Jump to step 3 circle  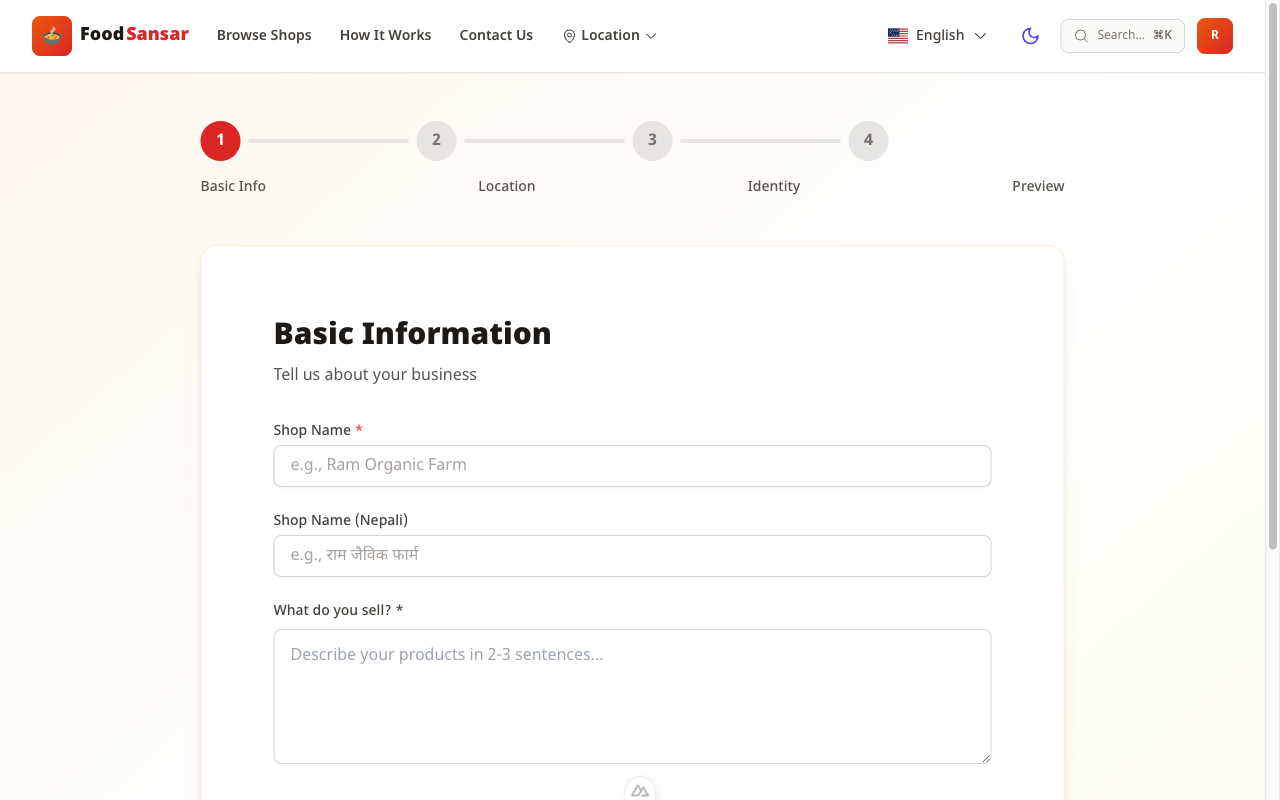click(x=652, y=140)
